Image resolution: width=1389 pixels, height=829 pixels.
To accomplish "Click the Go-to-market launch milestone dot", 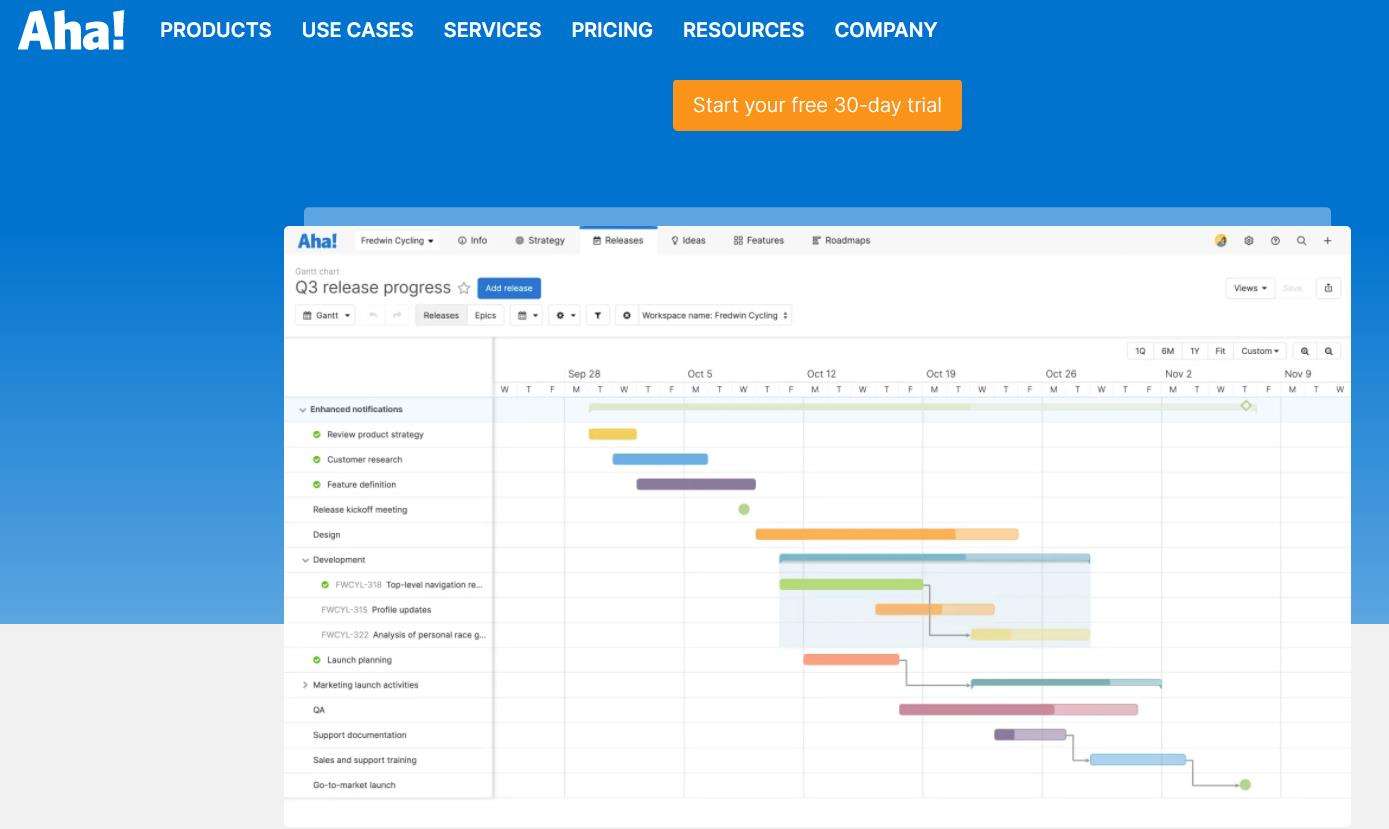I will [x=1245, y=785].
